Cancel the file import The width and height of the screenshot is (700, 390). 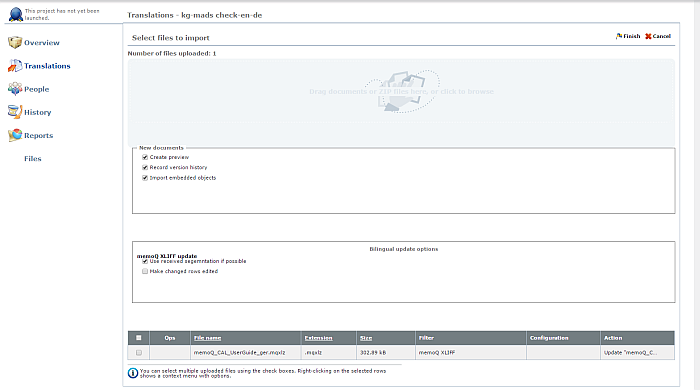click(x=658, y=36)
